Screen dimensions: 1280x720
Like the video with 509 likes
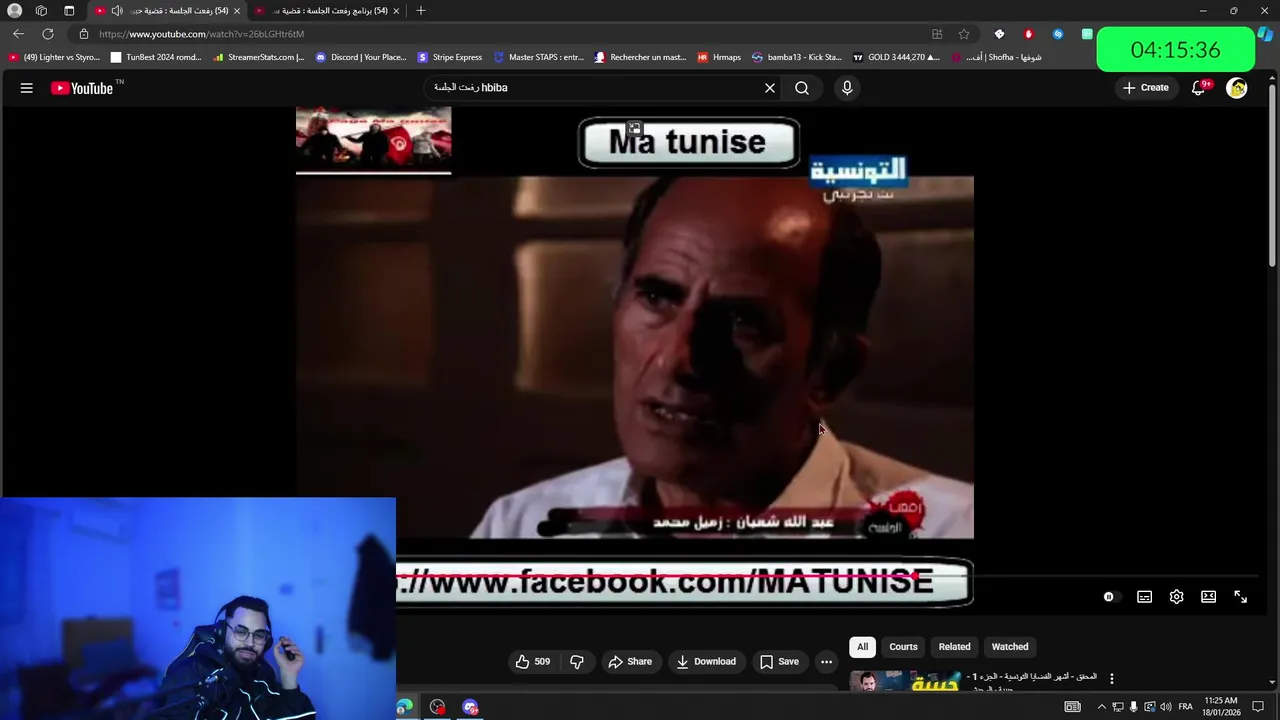point(532,662)
